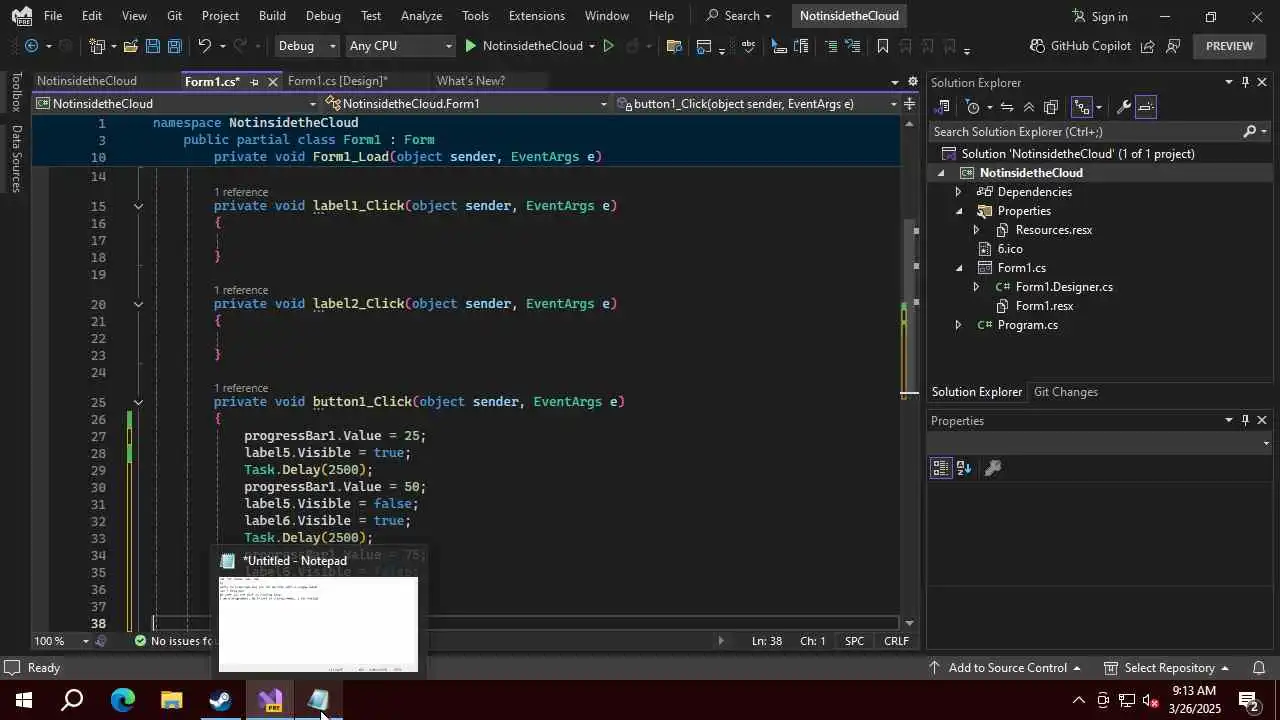Collapse the button1_Click method in editor
This screenshot has width=1280, height=720.
(x=138, y=402)
